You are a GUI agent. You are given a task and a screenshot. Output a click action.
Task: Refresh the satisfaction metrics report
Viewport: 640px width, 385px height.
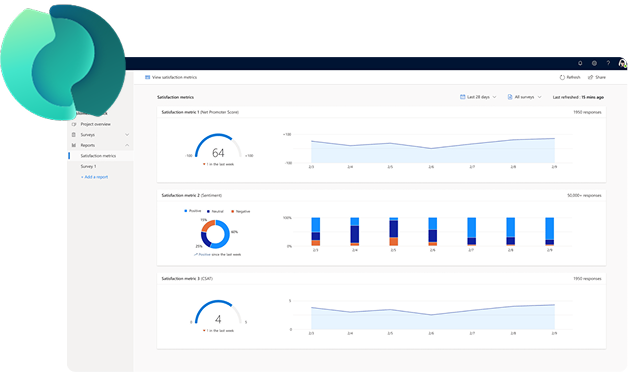click(570, 77)
